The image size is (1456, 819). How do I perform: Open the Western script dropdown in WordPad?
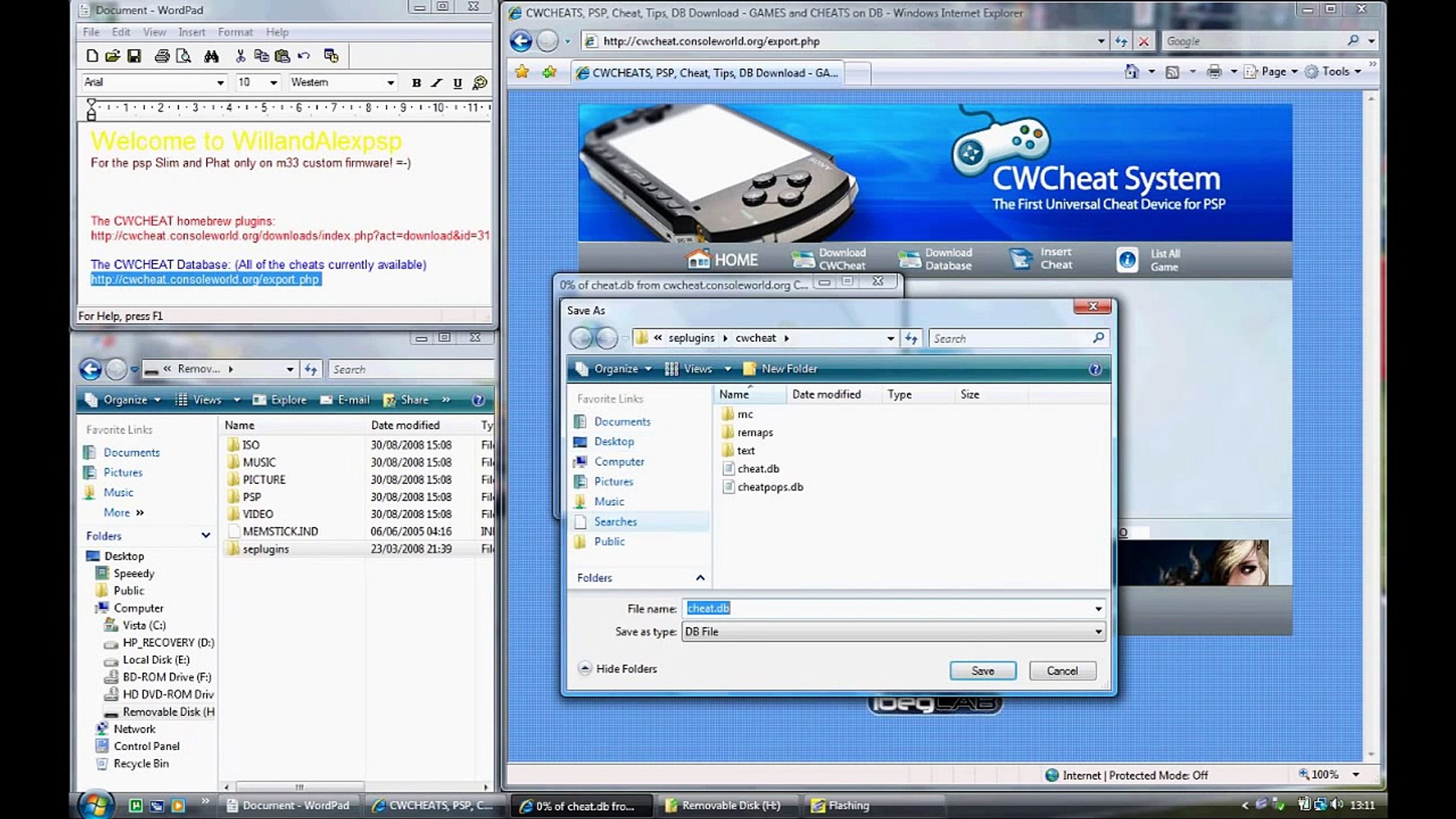click(391, 83)
